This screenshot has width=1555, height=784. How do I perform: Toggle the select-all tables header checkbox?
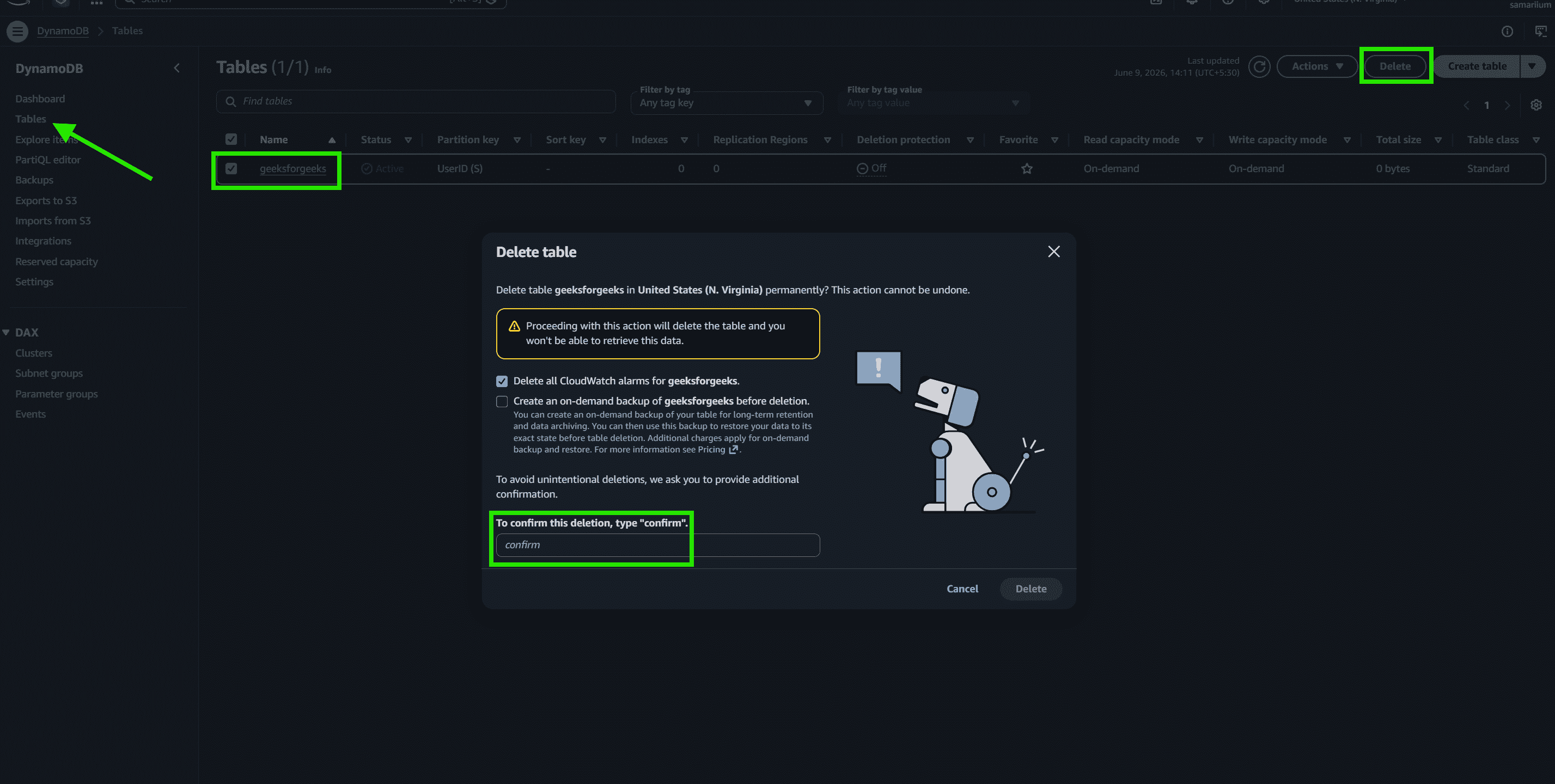(x=231, y=139)
